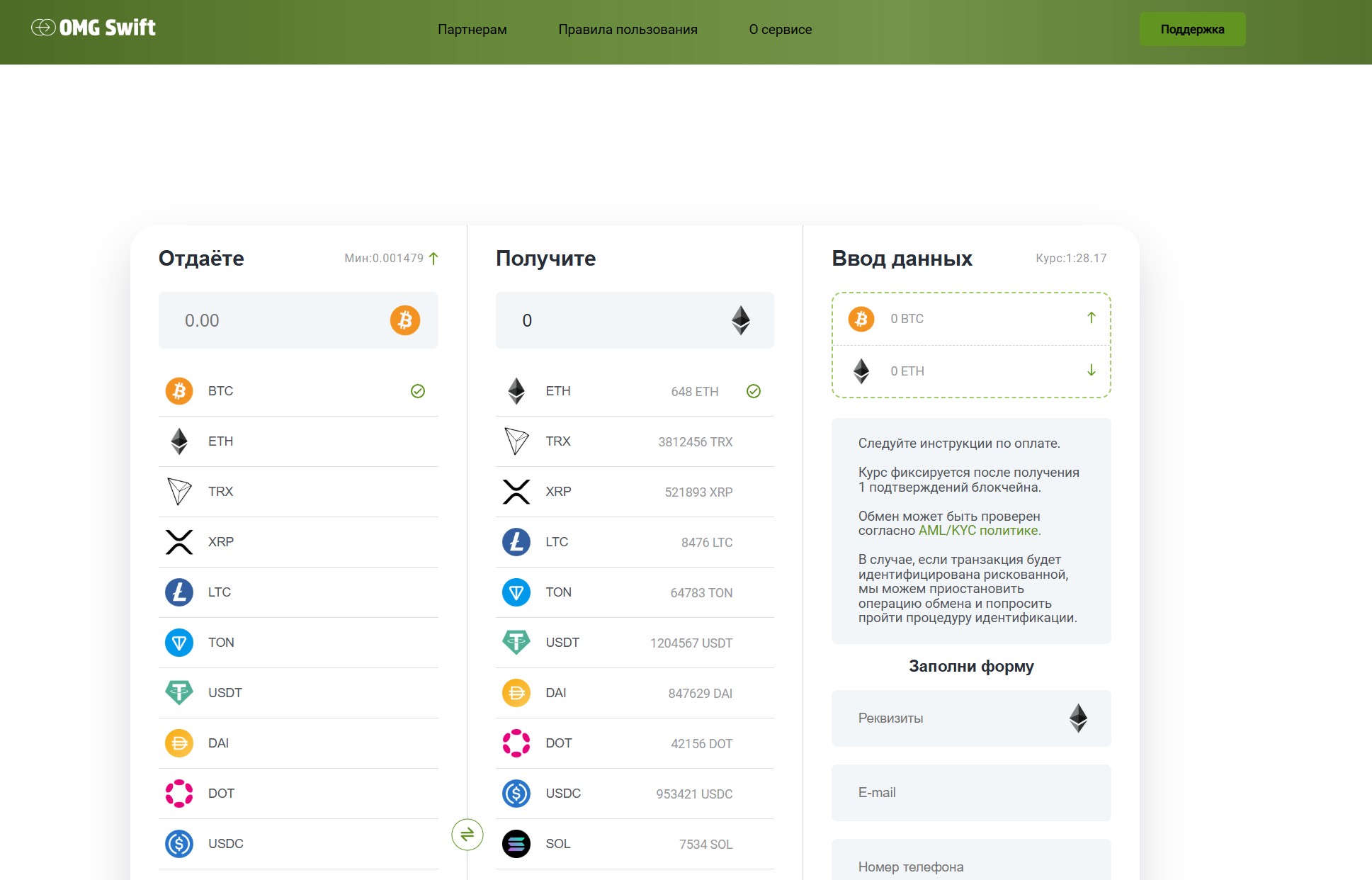Toggle the checkmark next to BTC

(x=418, y=390)
